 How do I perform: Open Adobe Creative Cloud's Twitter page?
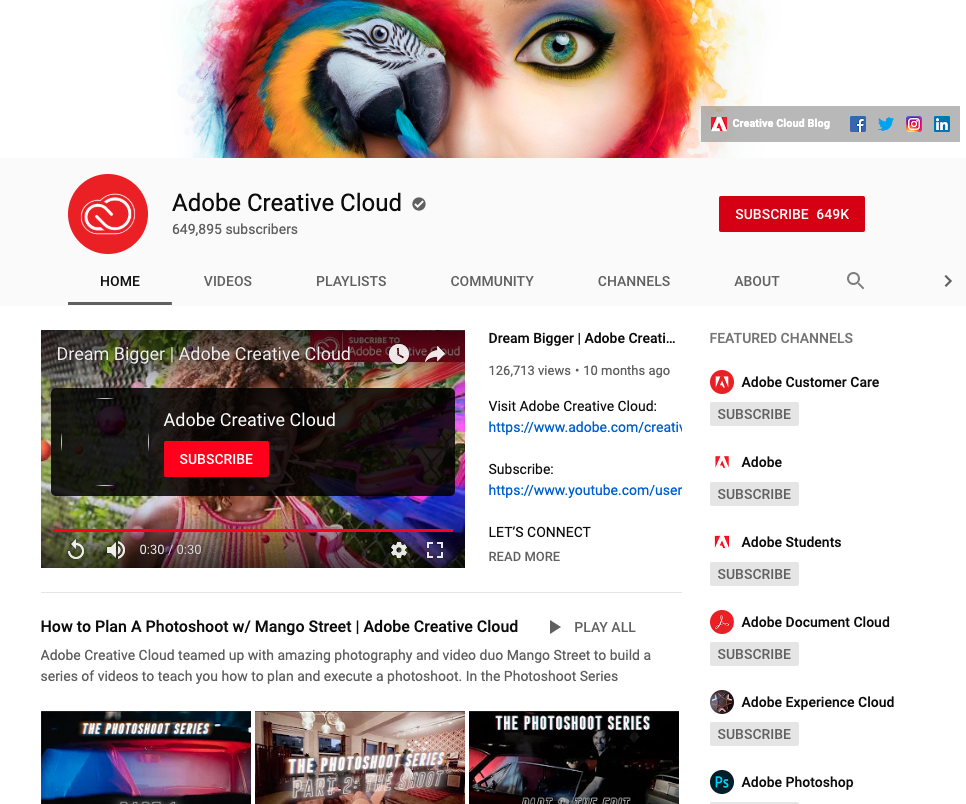[x=885, y=123]
